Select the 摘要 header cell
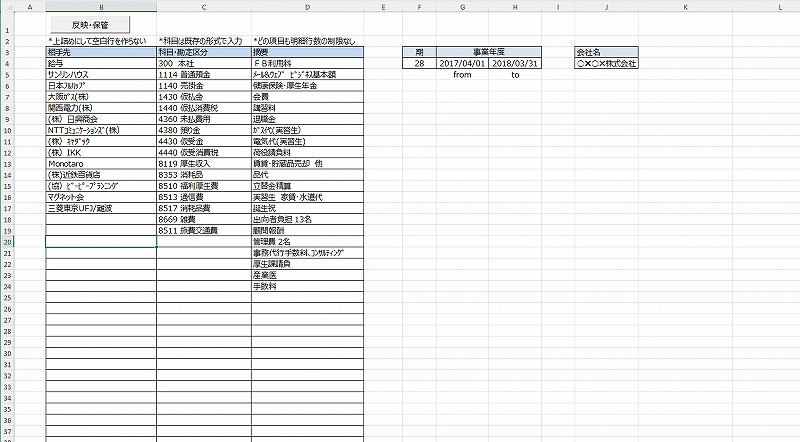Screen dimensions: 800x442 point(302,51)
